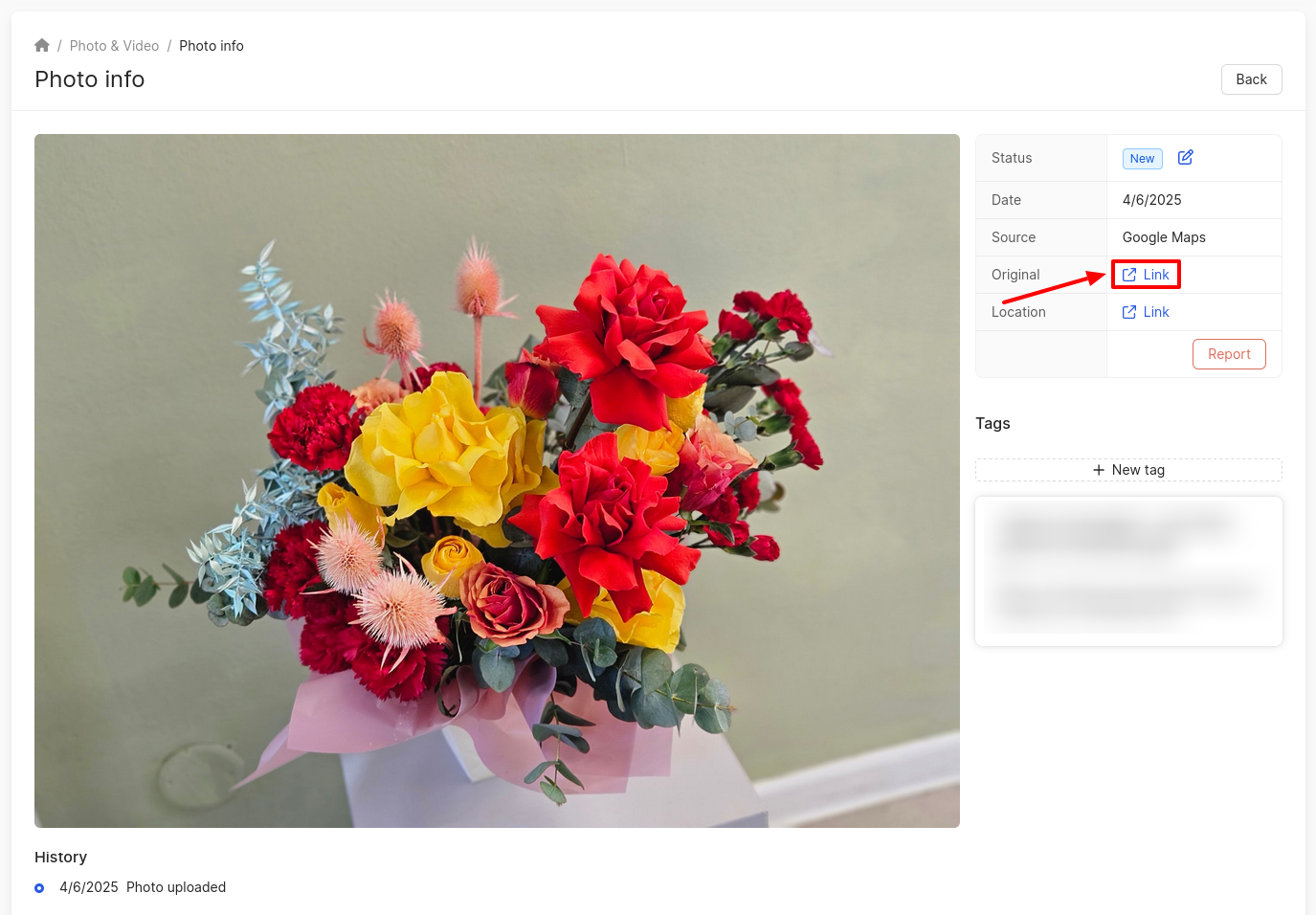Click the Photo info page heading
The width and height of the screenshot is (1316, 915).
[90, 79]
